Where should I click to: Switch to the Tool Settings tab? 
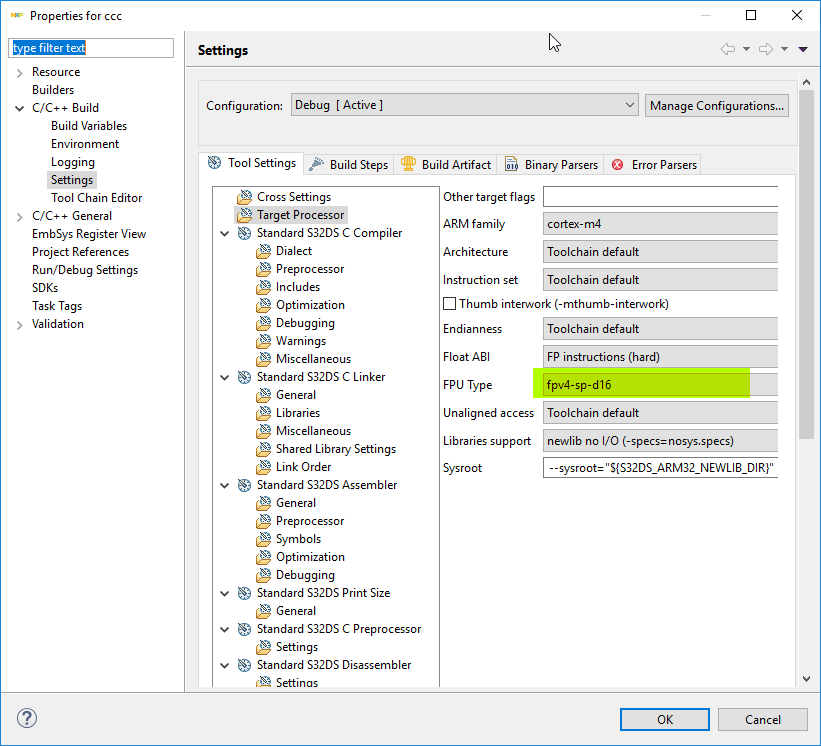point(252,163)
